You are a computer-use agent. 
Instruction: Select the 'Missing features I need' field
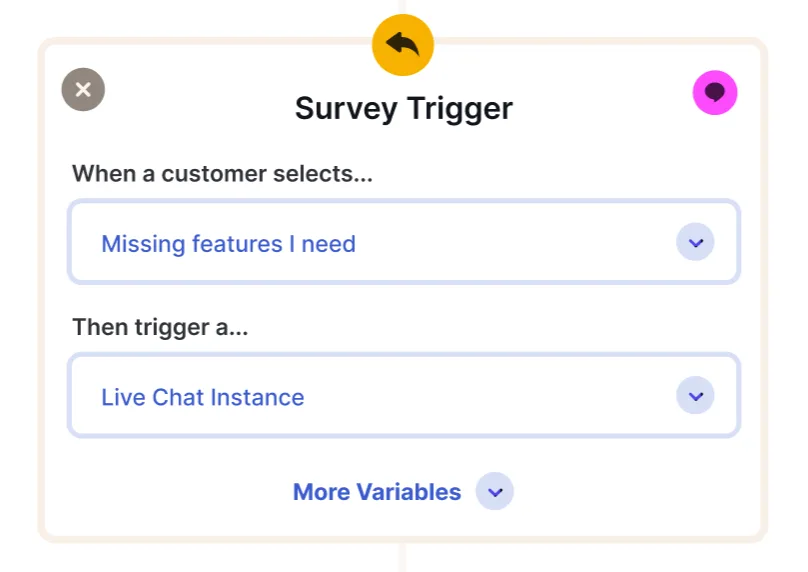(x=404, y=242)
